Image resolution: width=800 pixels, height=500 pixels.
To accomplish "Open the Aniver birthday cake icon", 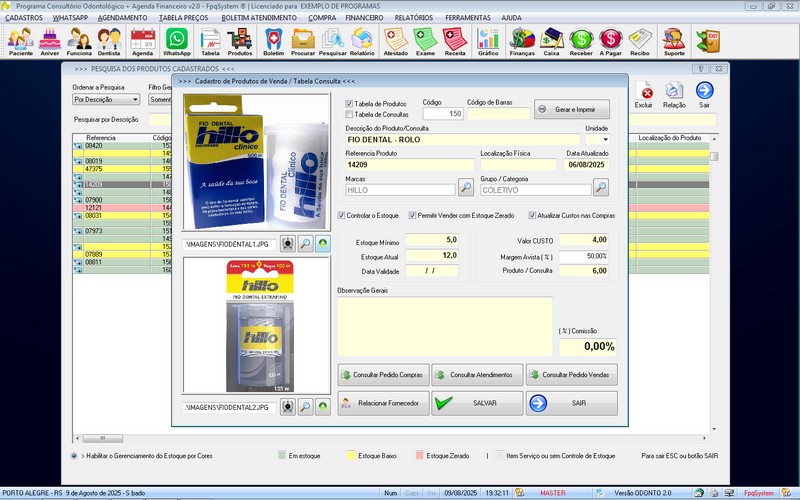I will click(50, 41).
